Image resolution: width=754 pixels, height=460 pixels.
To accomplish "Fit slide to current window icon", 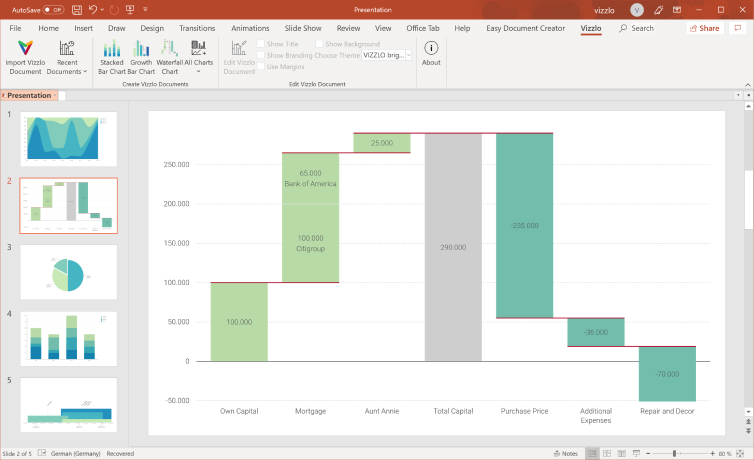I will tap(740, 453).
